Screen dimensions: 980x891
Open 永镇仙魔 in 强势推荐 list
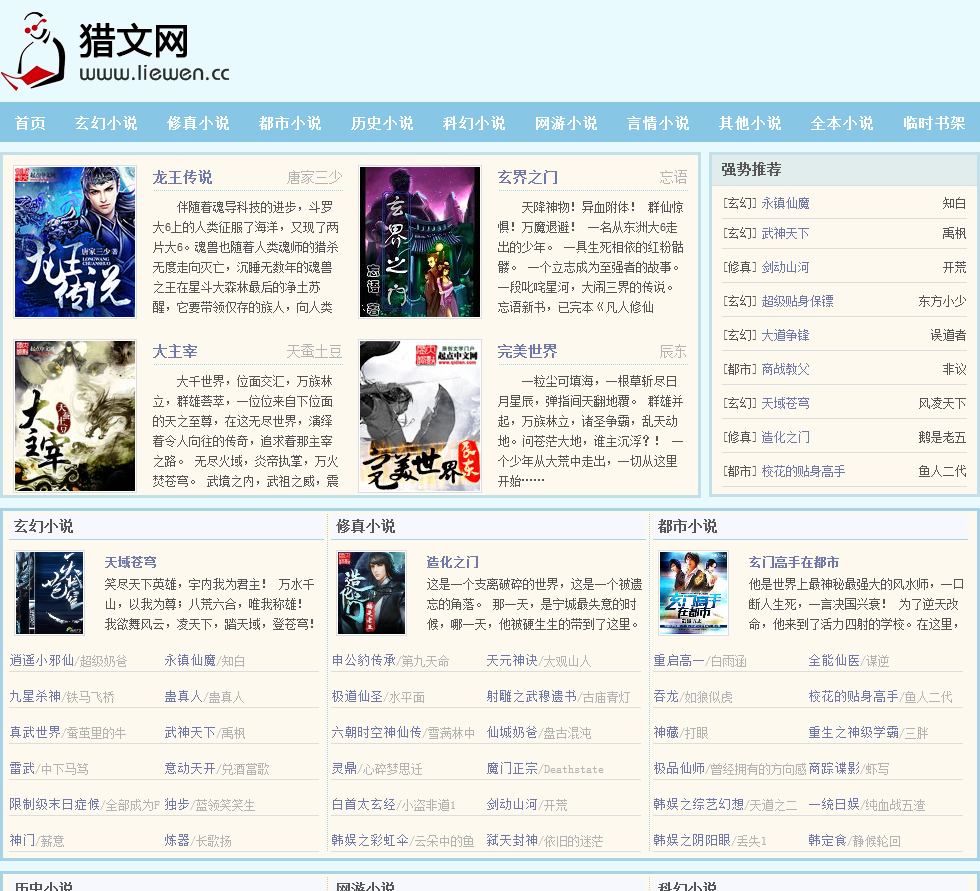(x=786, y=203)
